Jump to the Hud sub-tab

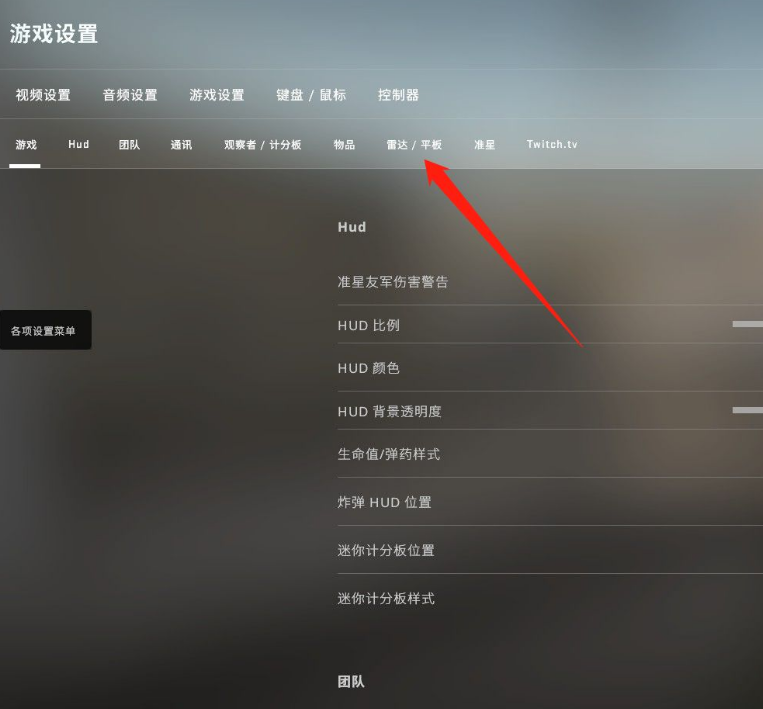[x=78, y=144]
